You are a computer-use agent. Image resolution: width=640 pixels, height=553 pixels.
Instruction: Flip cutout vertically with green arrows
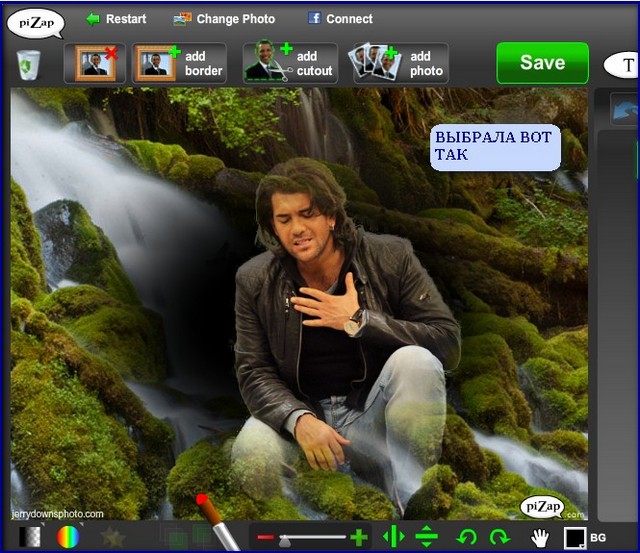click(427, 536)
